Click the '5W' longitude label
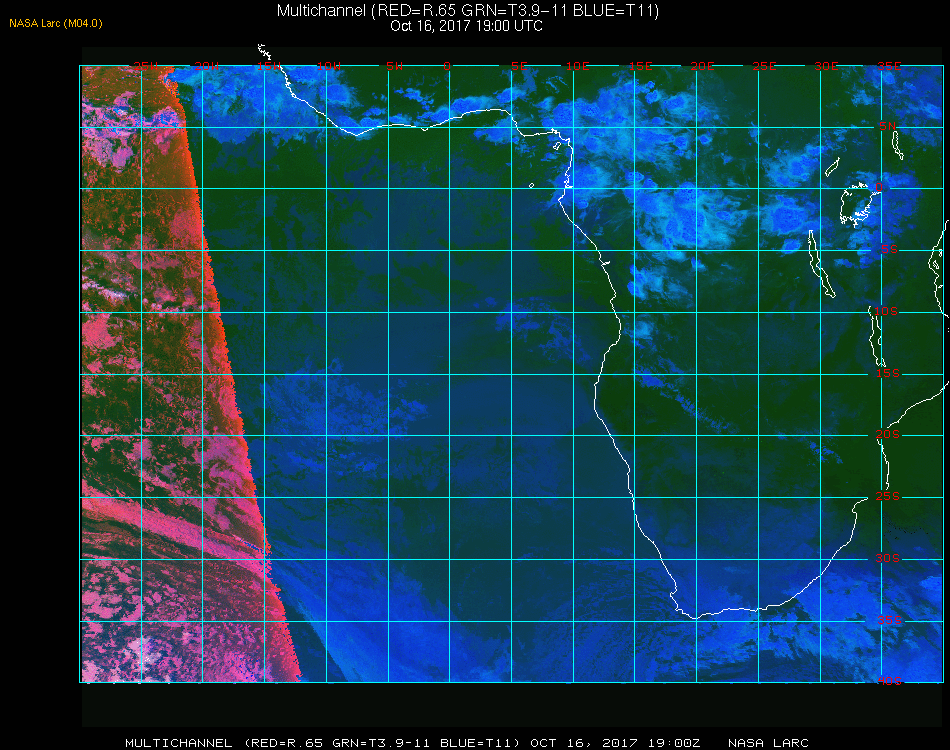This screenshot has height=750, width=950. 394,65
